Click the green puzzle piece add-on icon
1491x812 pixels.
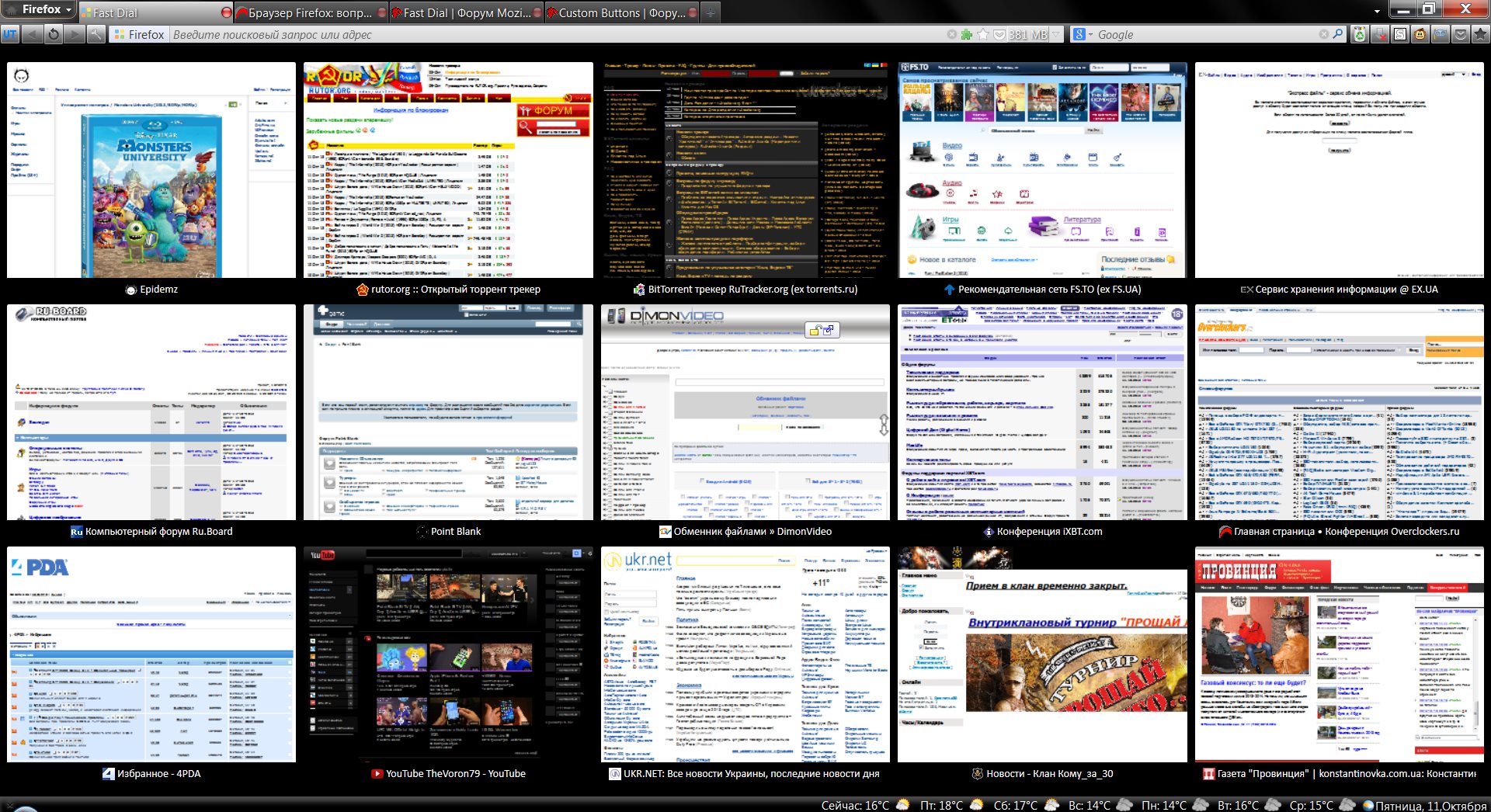pyautogui.click(x=967, y=34)
